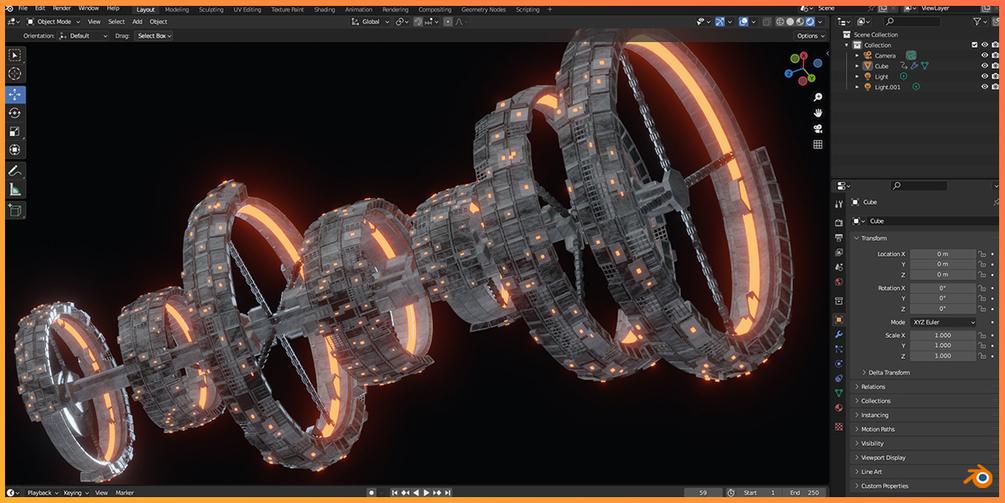Open the Physics properties tab

tap(839, 364)
